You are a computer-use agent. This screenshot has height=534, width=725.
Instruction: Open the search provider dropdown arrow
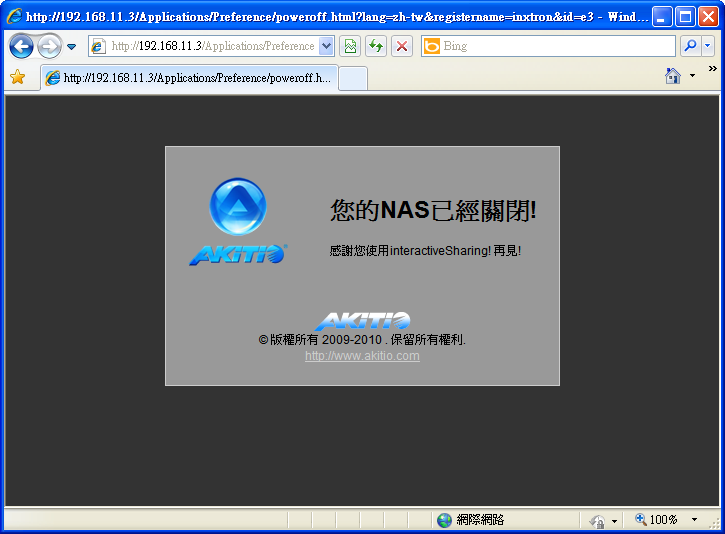coord(708,46)
